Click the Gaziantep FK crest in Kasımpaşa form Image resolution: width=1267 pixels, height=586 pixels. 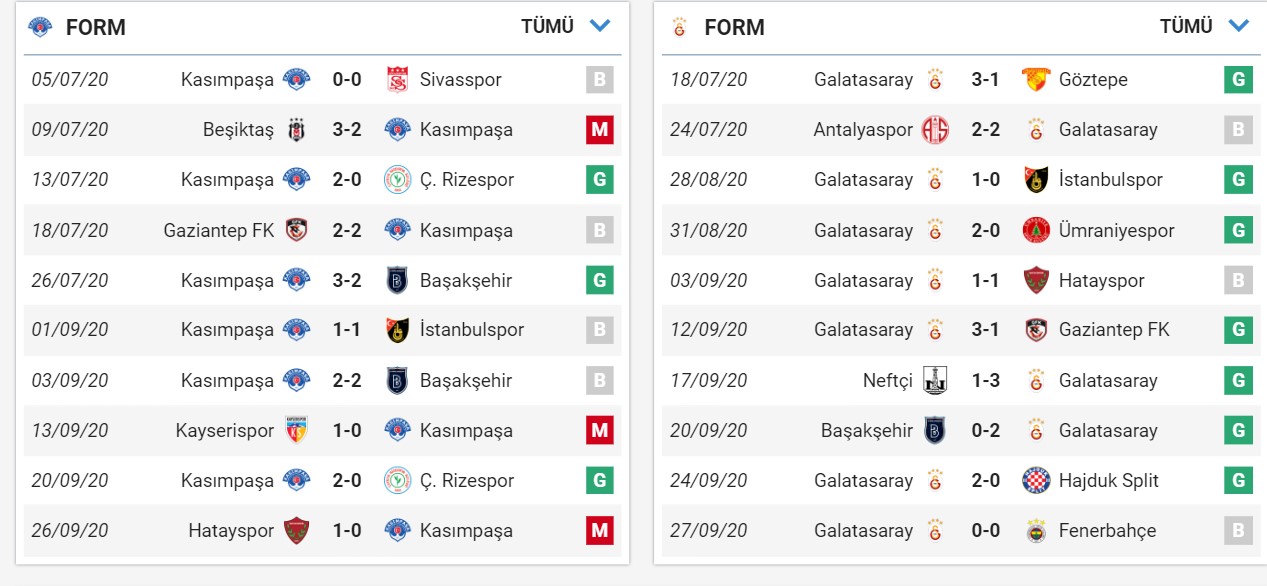[296, 230]
